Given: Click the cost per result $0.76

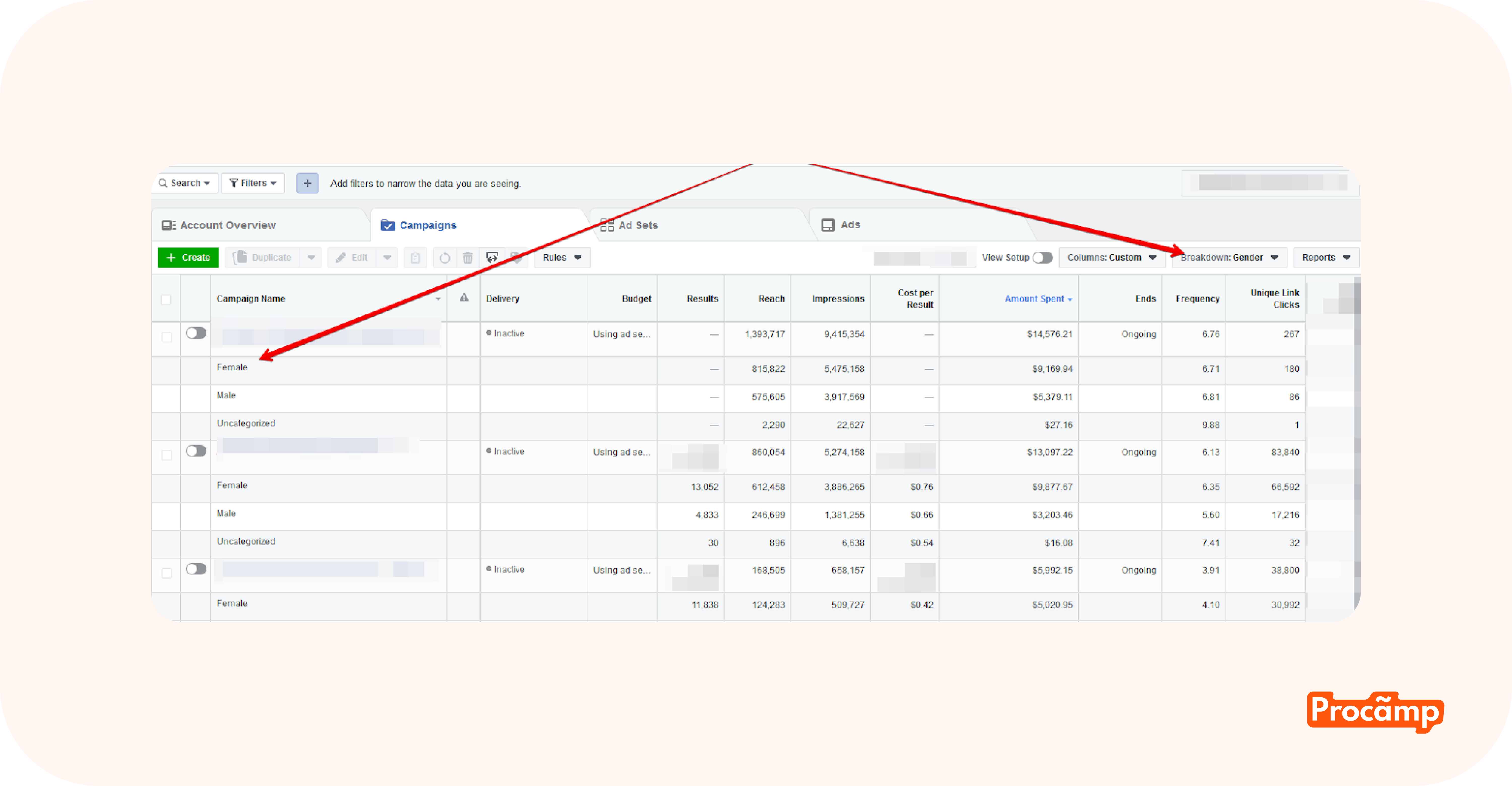Looking at the screenshot, I should (x=922, y=487).
